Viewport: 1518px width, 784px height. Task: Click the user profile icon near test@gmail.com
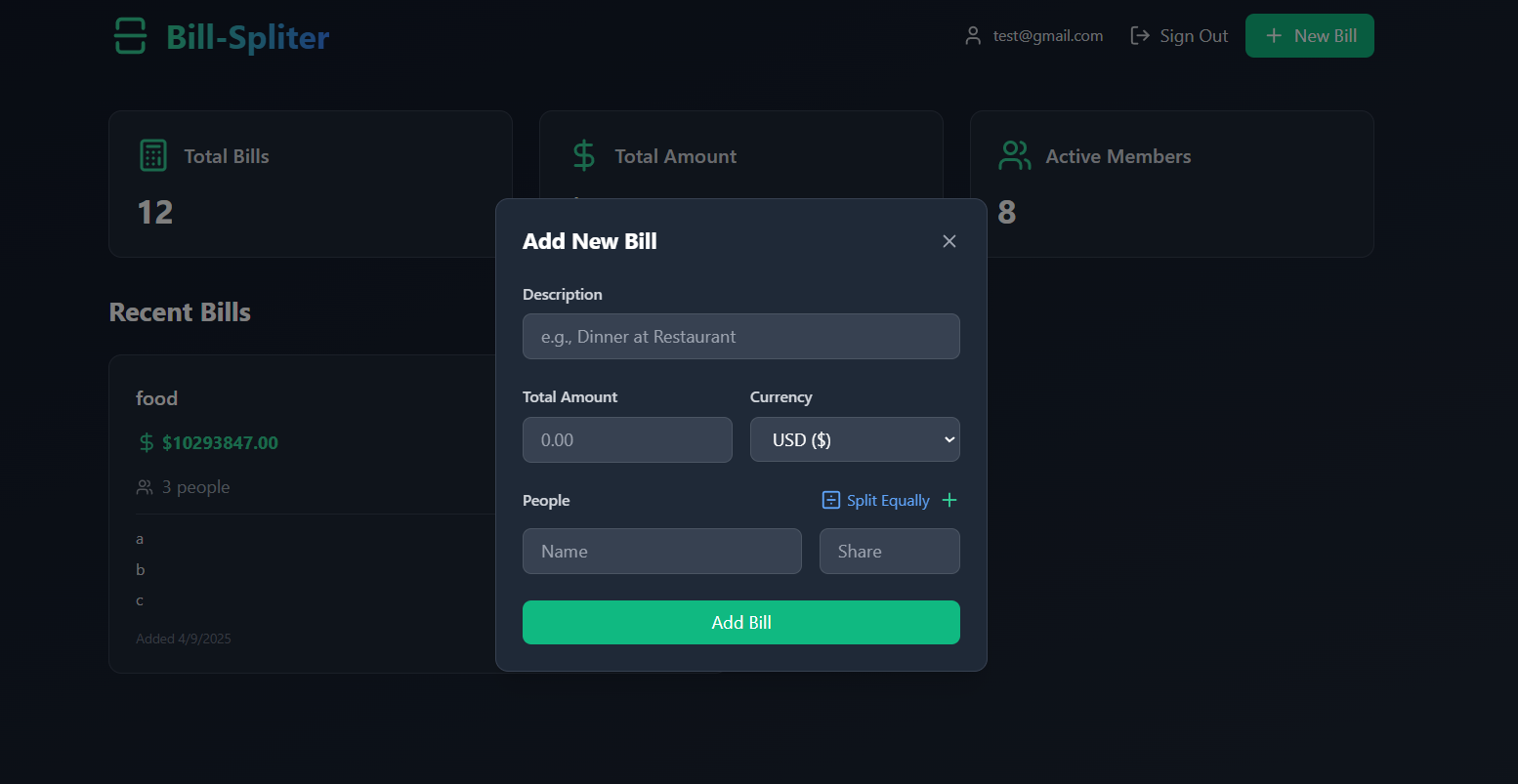tap(973, 35)
